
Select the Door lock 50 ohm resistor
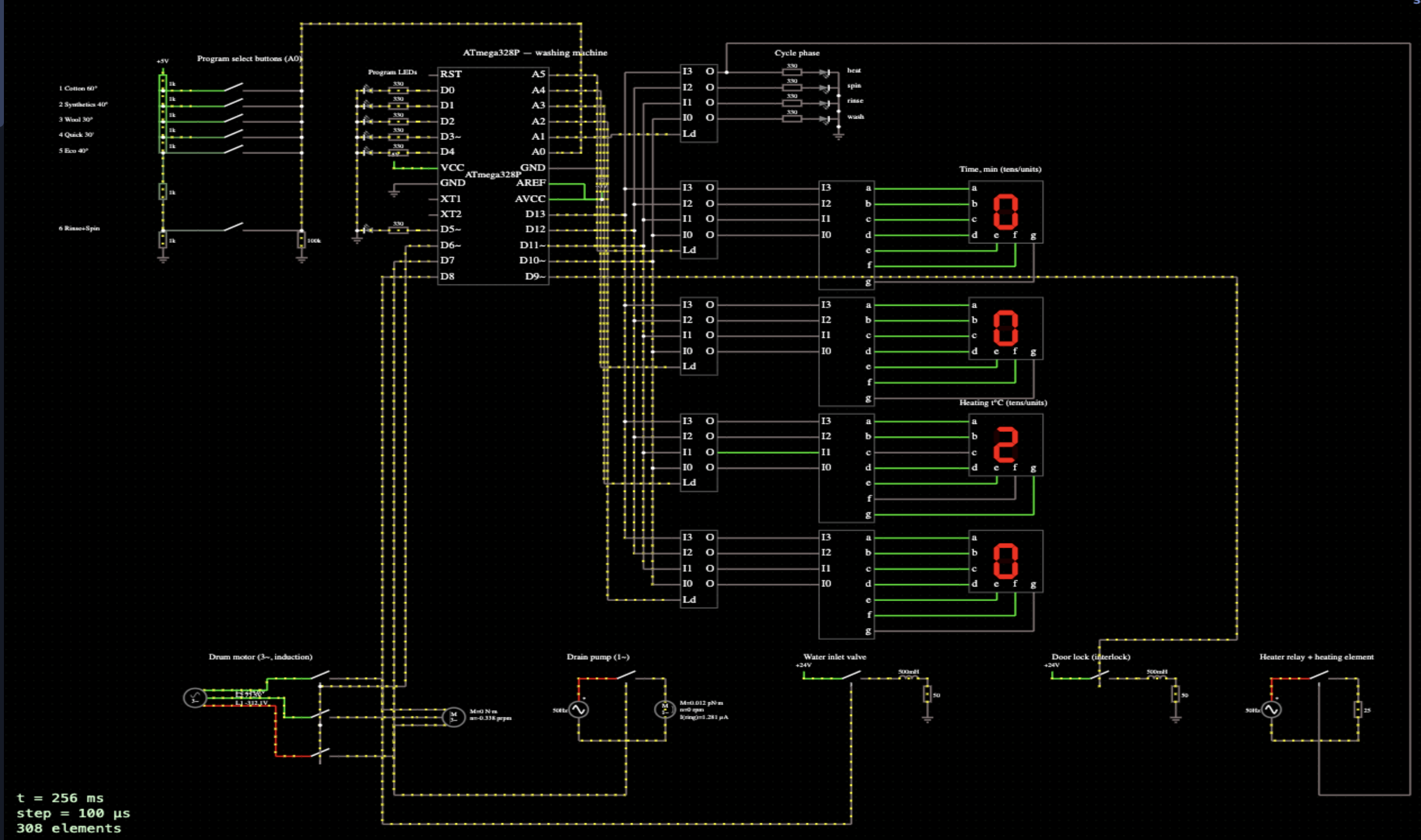(x=1175, y=694)
